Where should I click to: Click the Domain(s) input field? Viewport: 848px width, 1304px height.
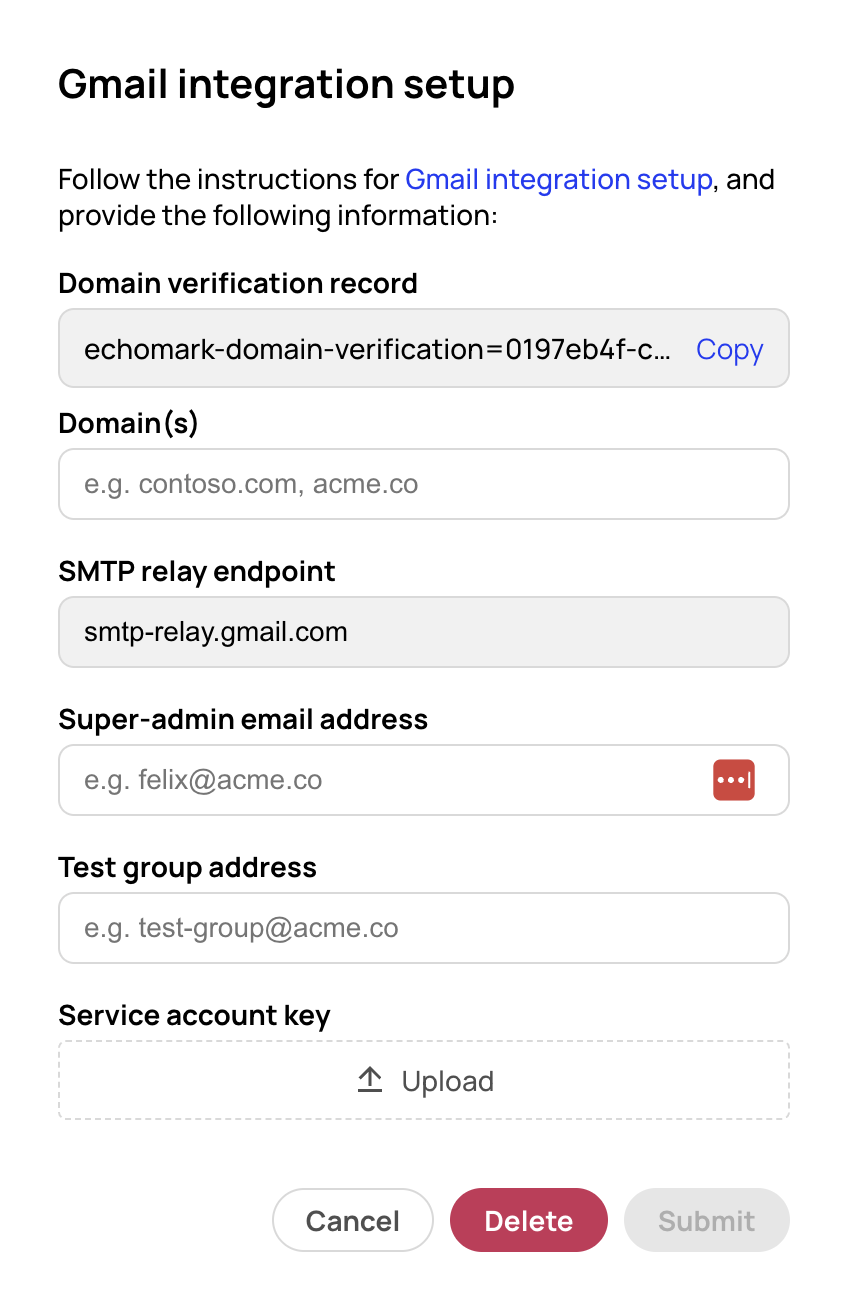pyautogui.click(x=424, y=484)
